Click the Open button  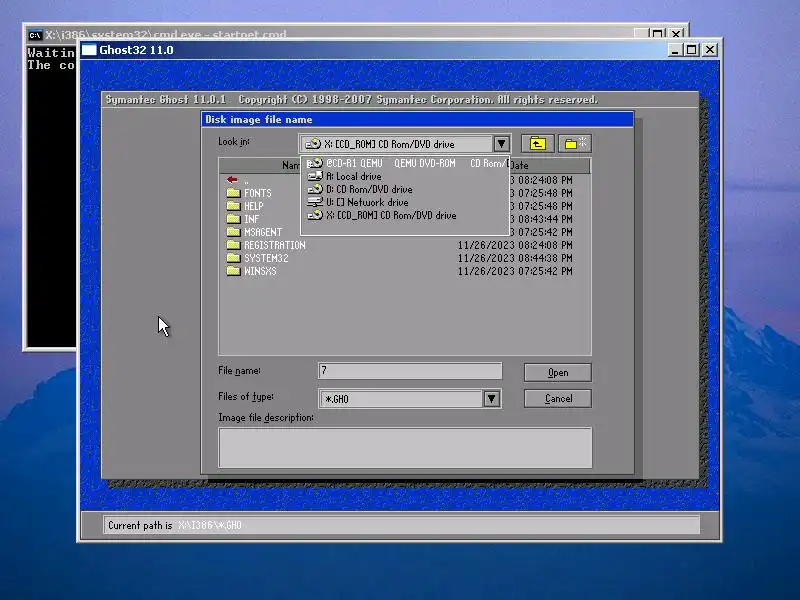tap(558, 372)
